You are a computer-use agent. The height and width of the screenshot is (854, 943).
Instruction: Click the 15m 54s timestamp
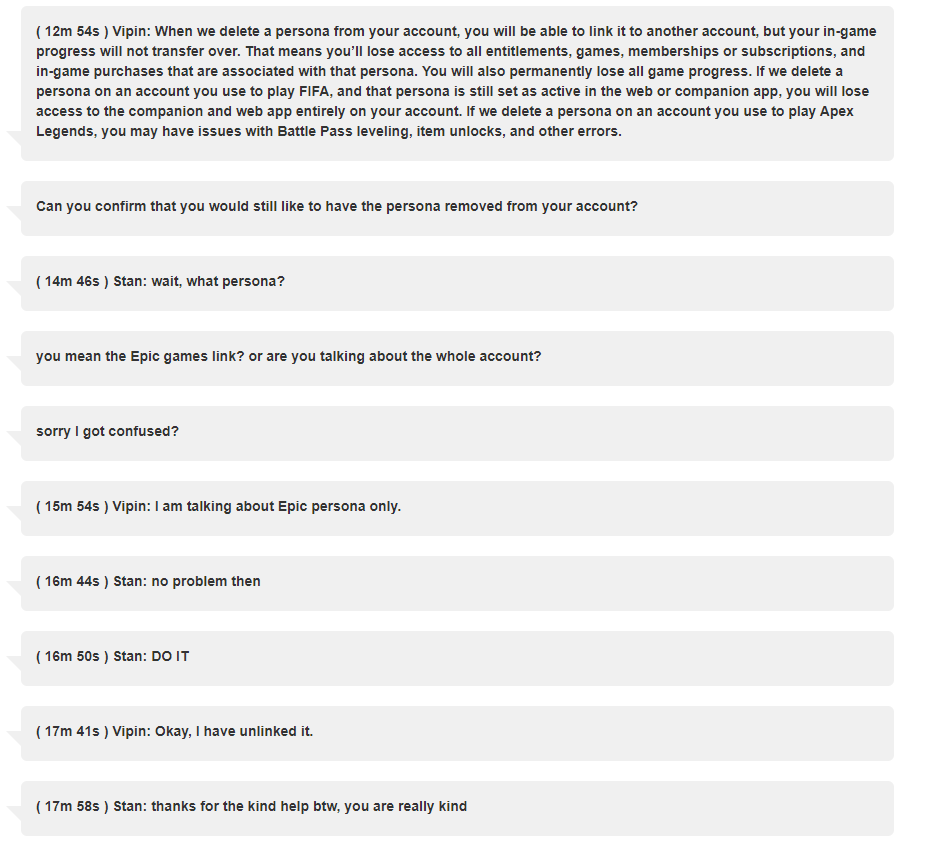tap(72, 506)
